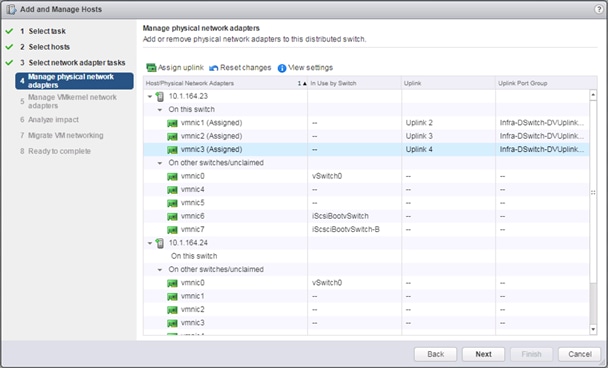This screenshot has height=368, width=608.
Task: Click the adapter icon for vmnic3 (Assigned)
Action: (172, 150)
